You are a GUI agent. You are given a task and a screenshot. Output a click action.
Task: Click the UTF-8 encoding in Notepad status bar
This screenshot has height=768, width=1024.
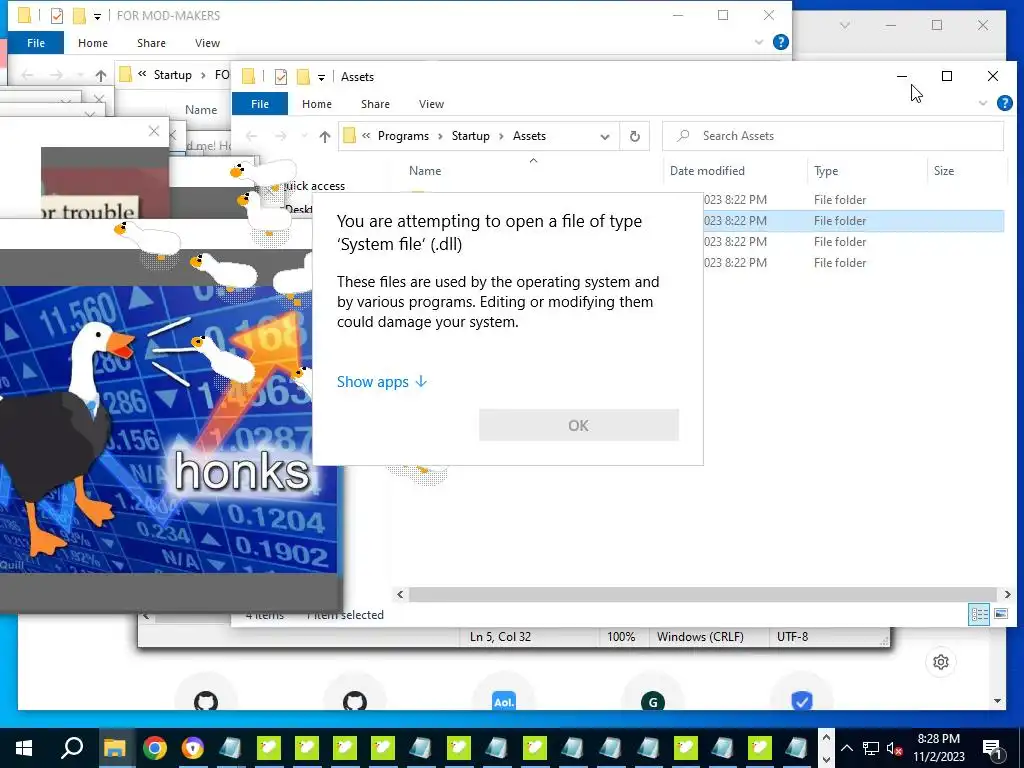coord(792,637)
